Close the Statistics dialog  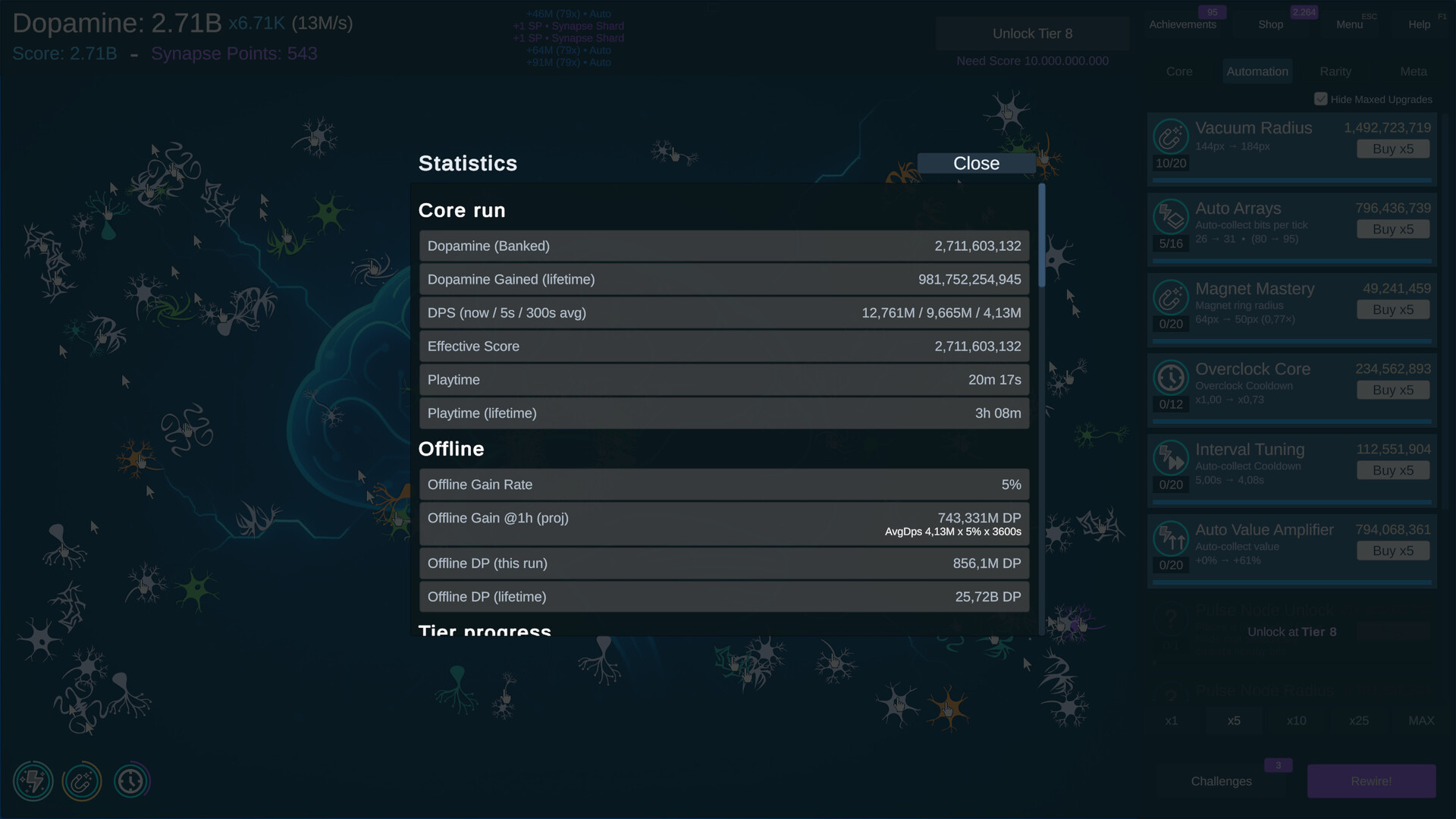tap(976, 162)
